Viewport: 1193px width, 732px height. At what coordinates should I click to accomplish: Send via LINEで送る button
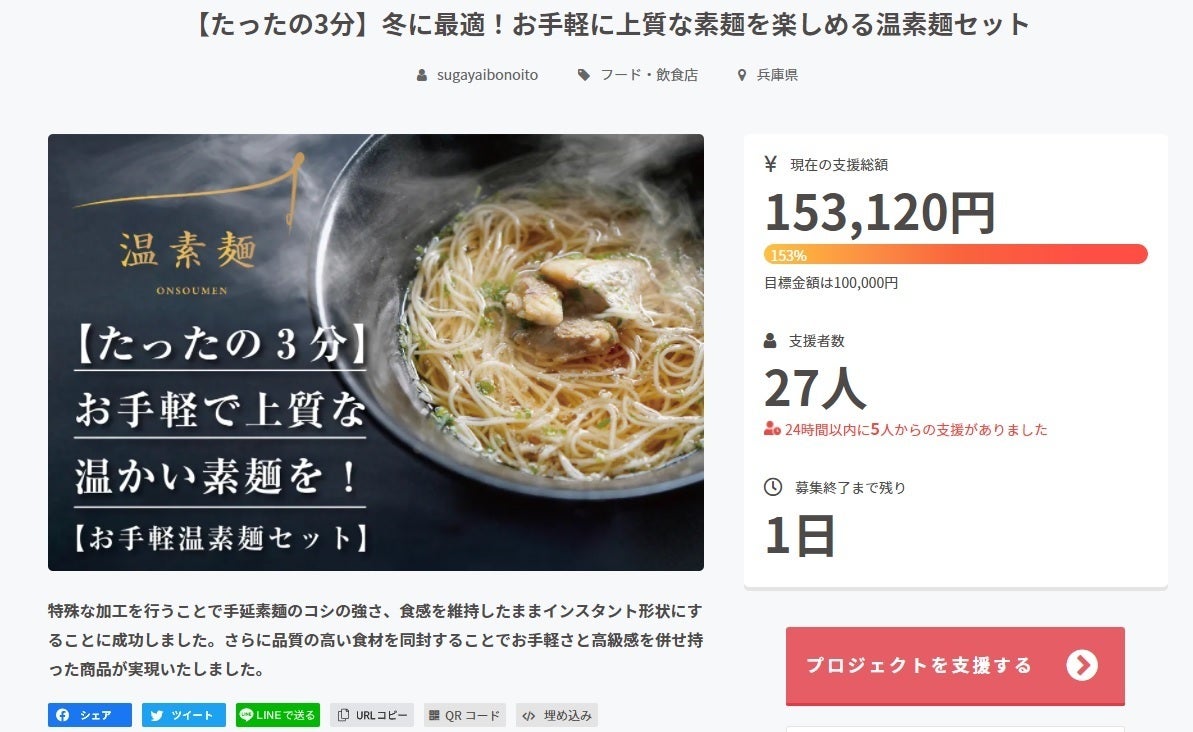(278, 715)
